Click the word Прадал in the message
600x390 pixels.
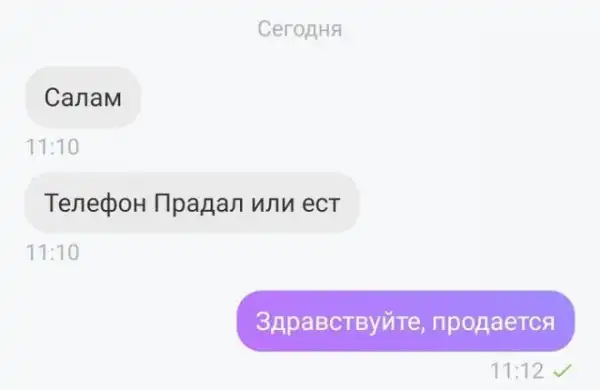(199, 203)
